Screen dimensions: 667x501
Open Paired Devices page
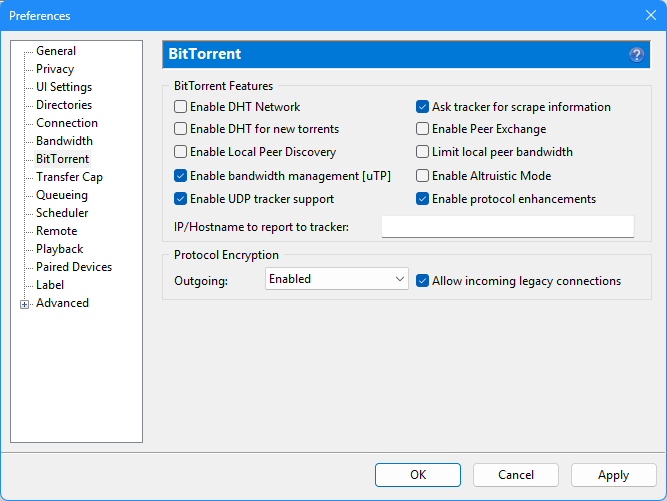pyautogui.click(x=74, y=267)
